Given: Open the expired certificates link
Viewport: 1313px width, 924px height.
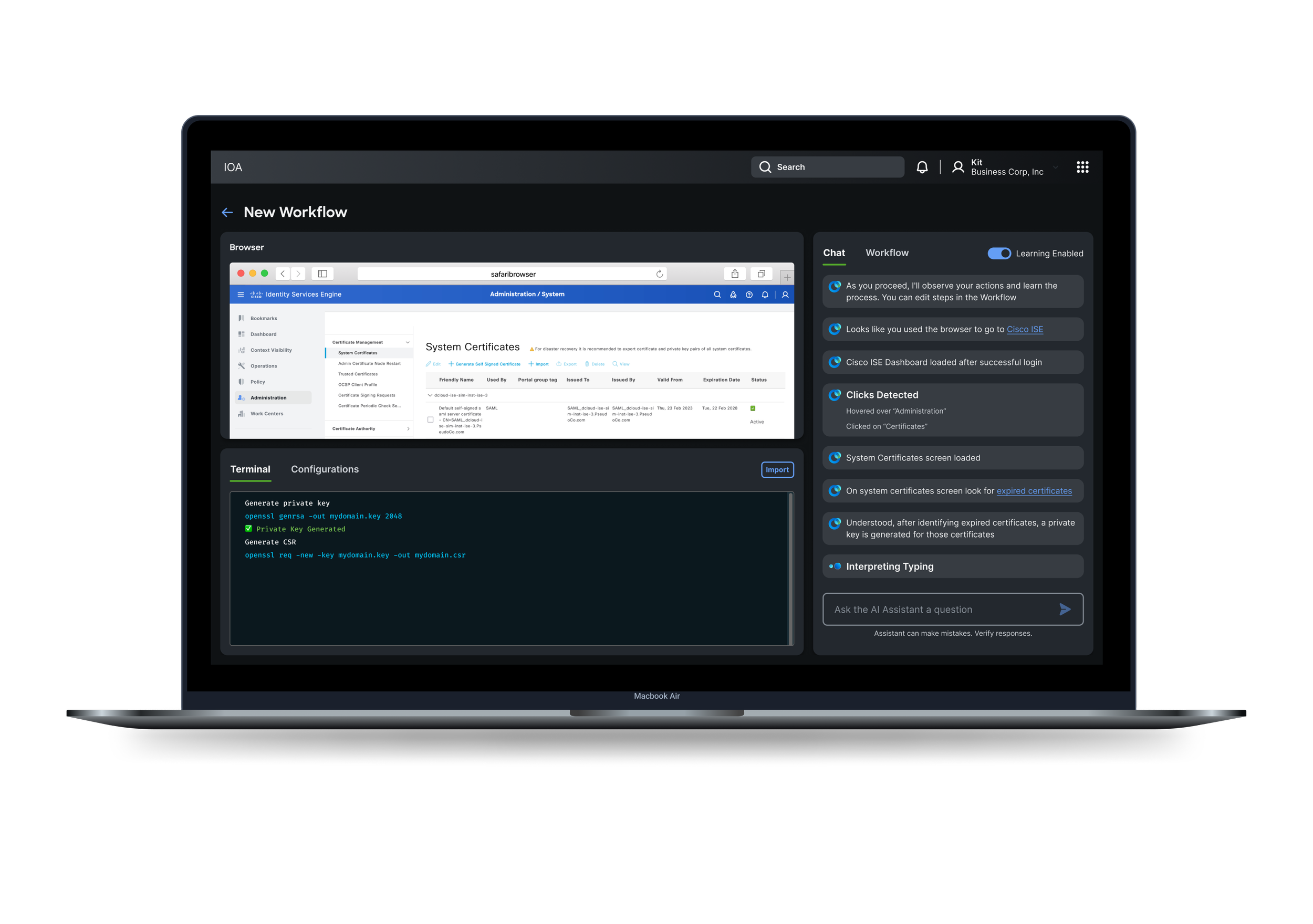Looking at the screenshot, I should (x=1034, y=490).
